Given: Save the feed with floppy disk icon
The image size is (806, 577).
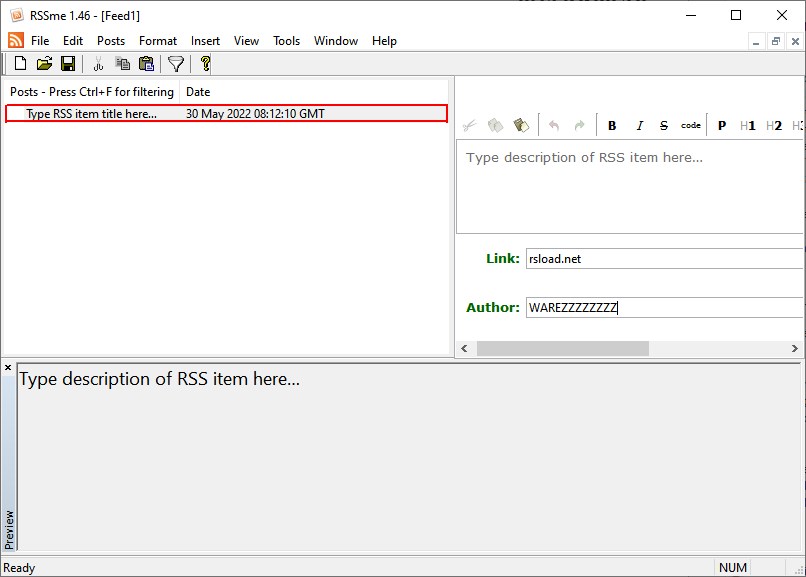Looking at the screenshot, I should click(x=68, y=64).
